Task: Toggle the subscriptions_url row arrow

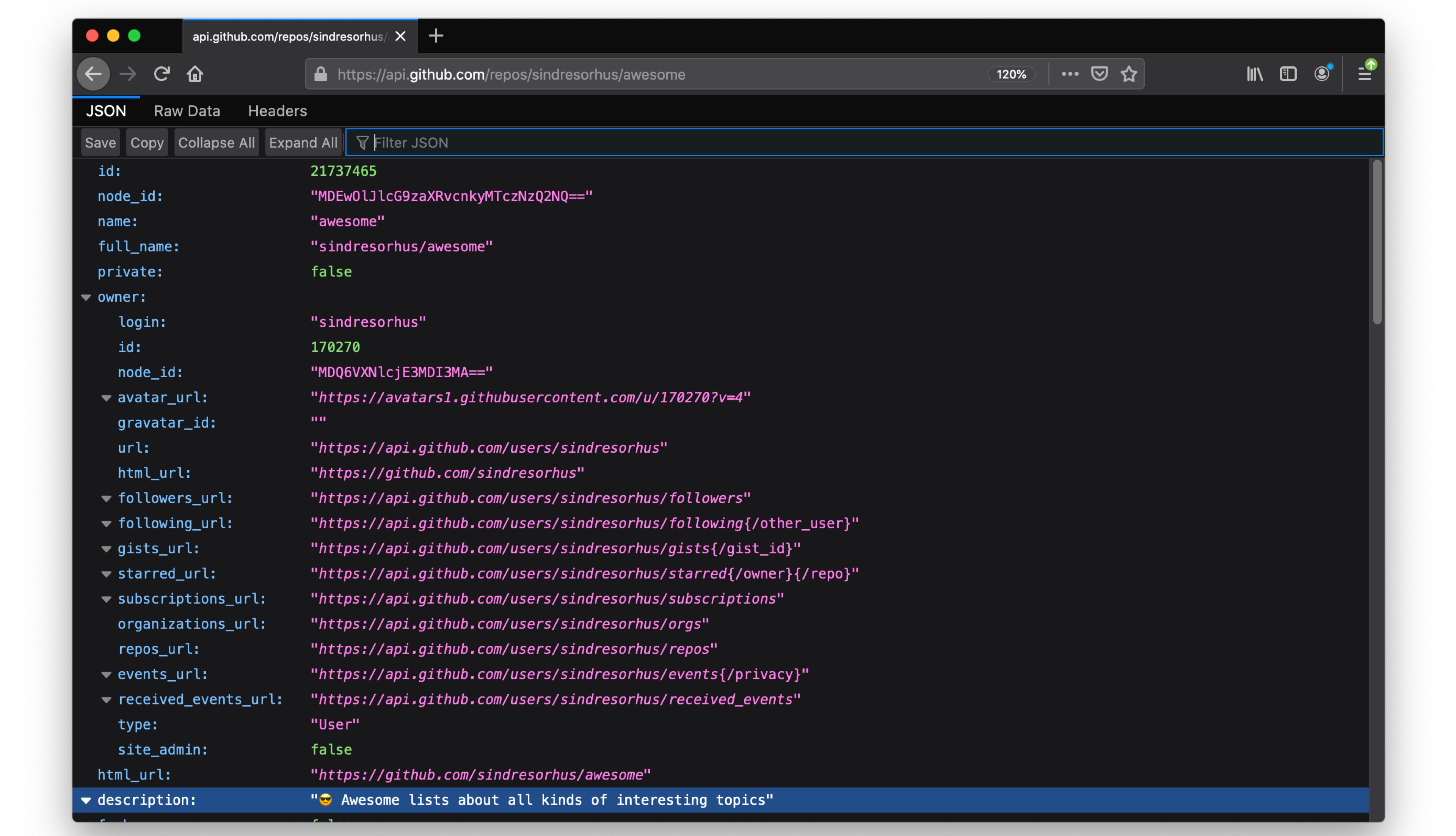Action: click(x=106, y=599)
